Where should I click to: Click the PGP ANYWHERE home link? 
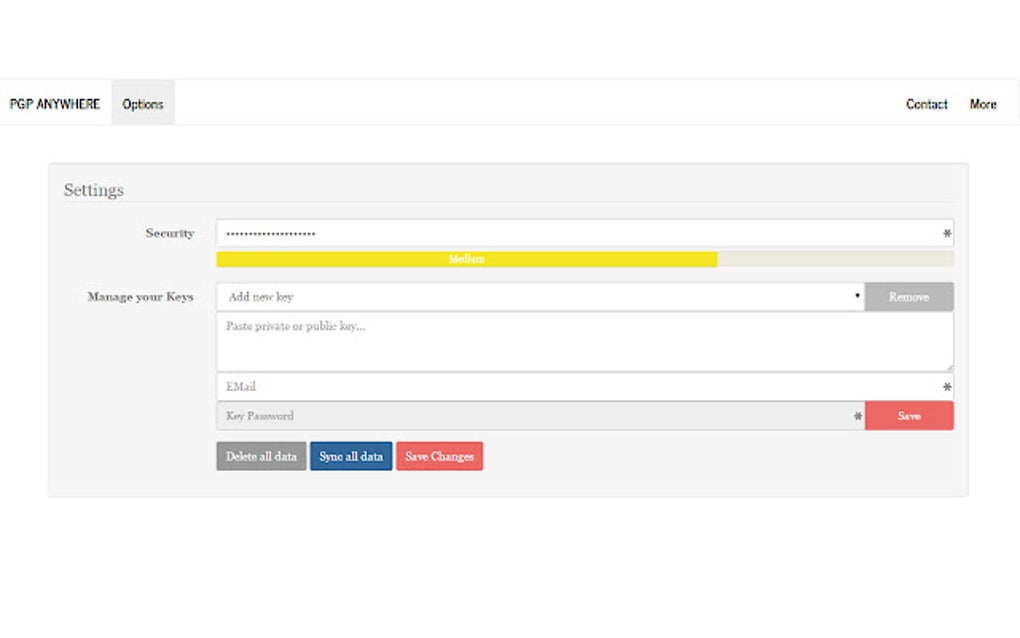click(x=55, y=103)
